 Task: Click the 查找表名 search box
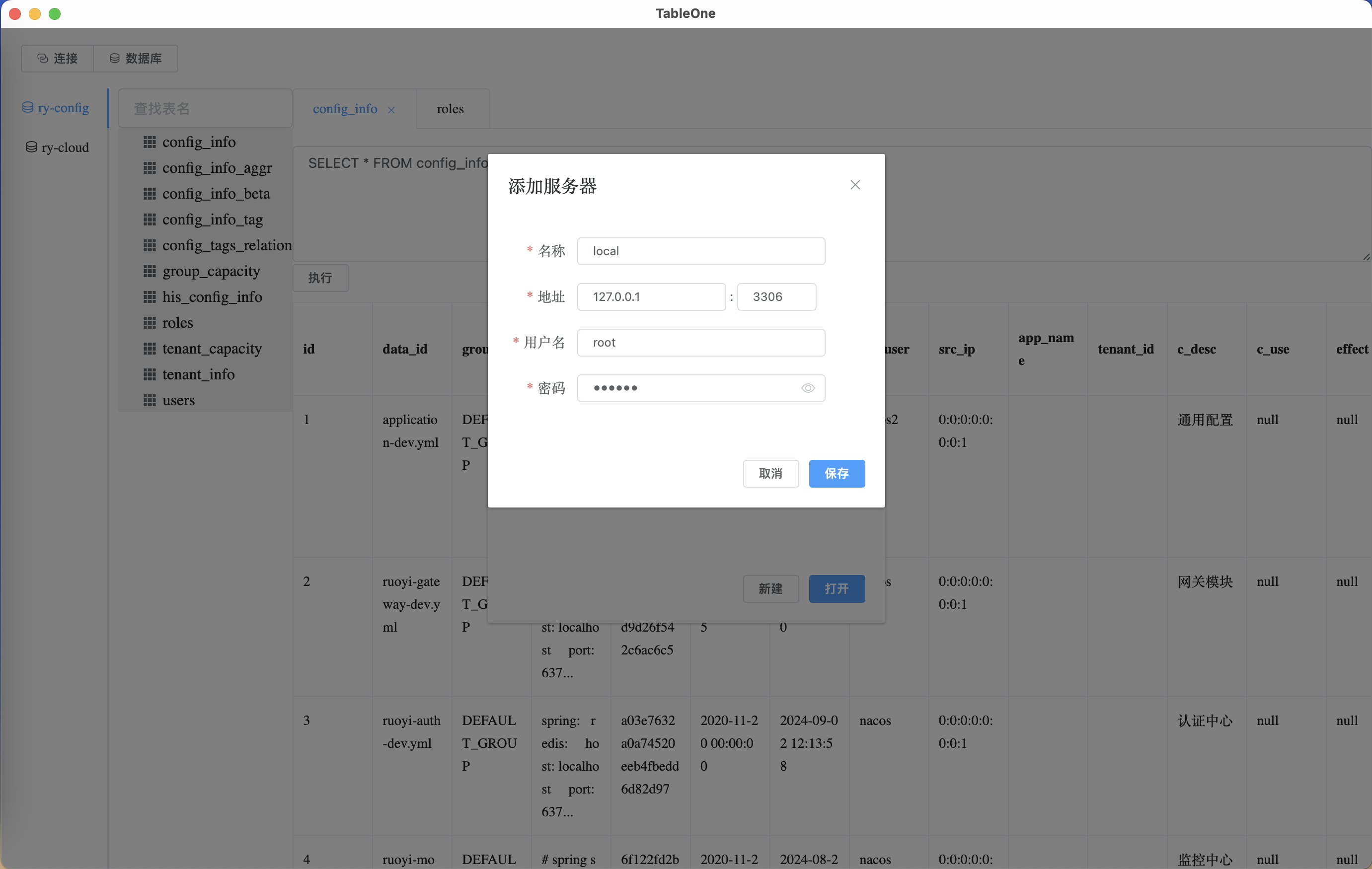coord(205,108)
